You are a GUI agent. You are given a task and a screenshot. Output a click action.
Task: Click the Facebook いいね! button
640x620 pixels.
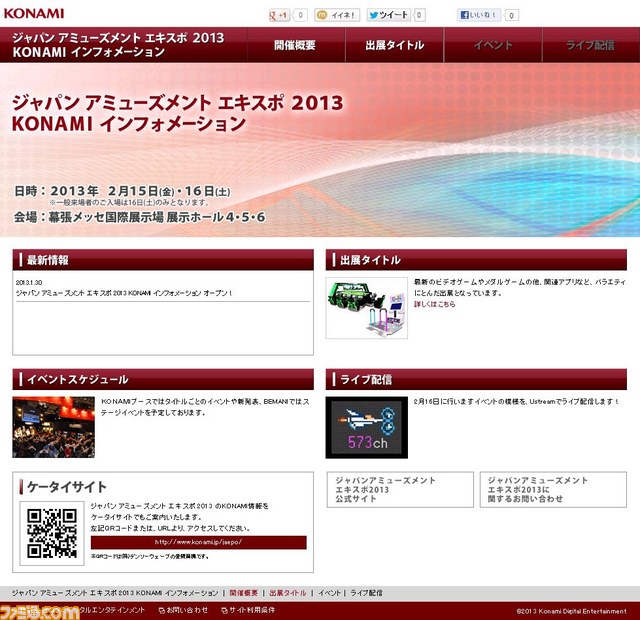479,16
